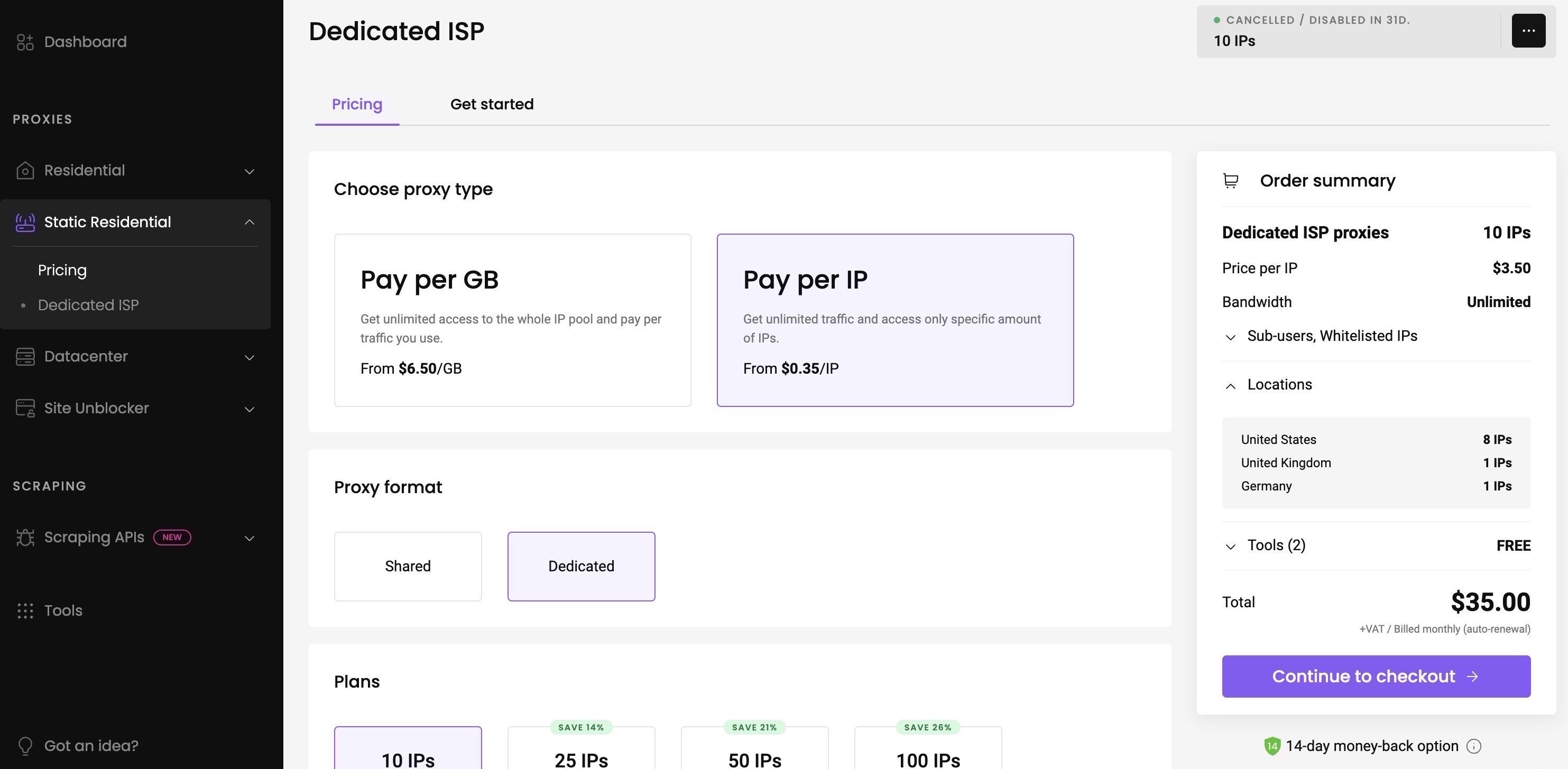1568x769 pixels.
Task: Click money-back option info icon
Action: pyautogui.click(x=1474, y=746)
